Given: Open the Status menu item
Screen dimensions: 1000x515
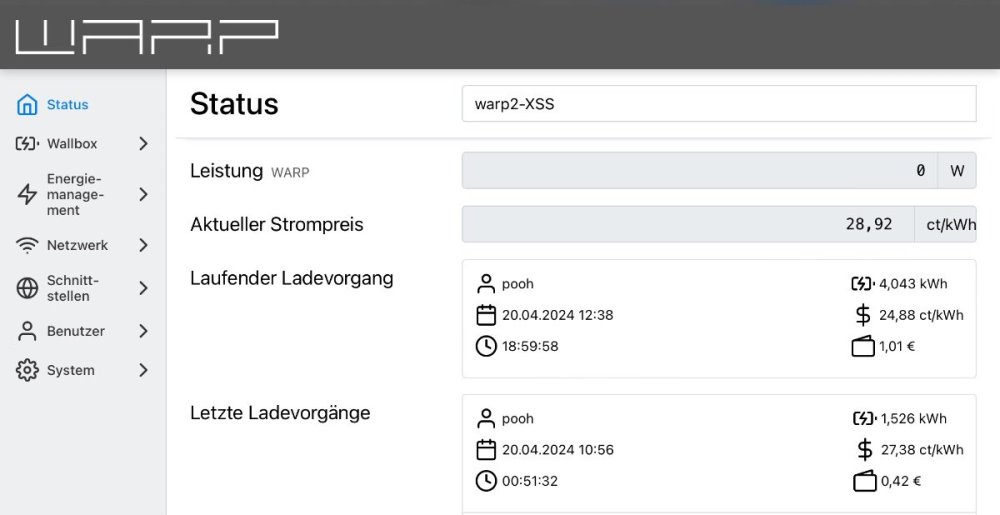Looking at the screenshot, I should [x=67, y=105].
